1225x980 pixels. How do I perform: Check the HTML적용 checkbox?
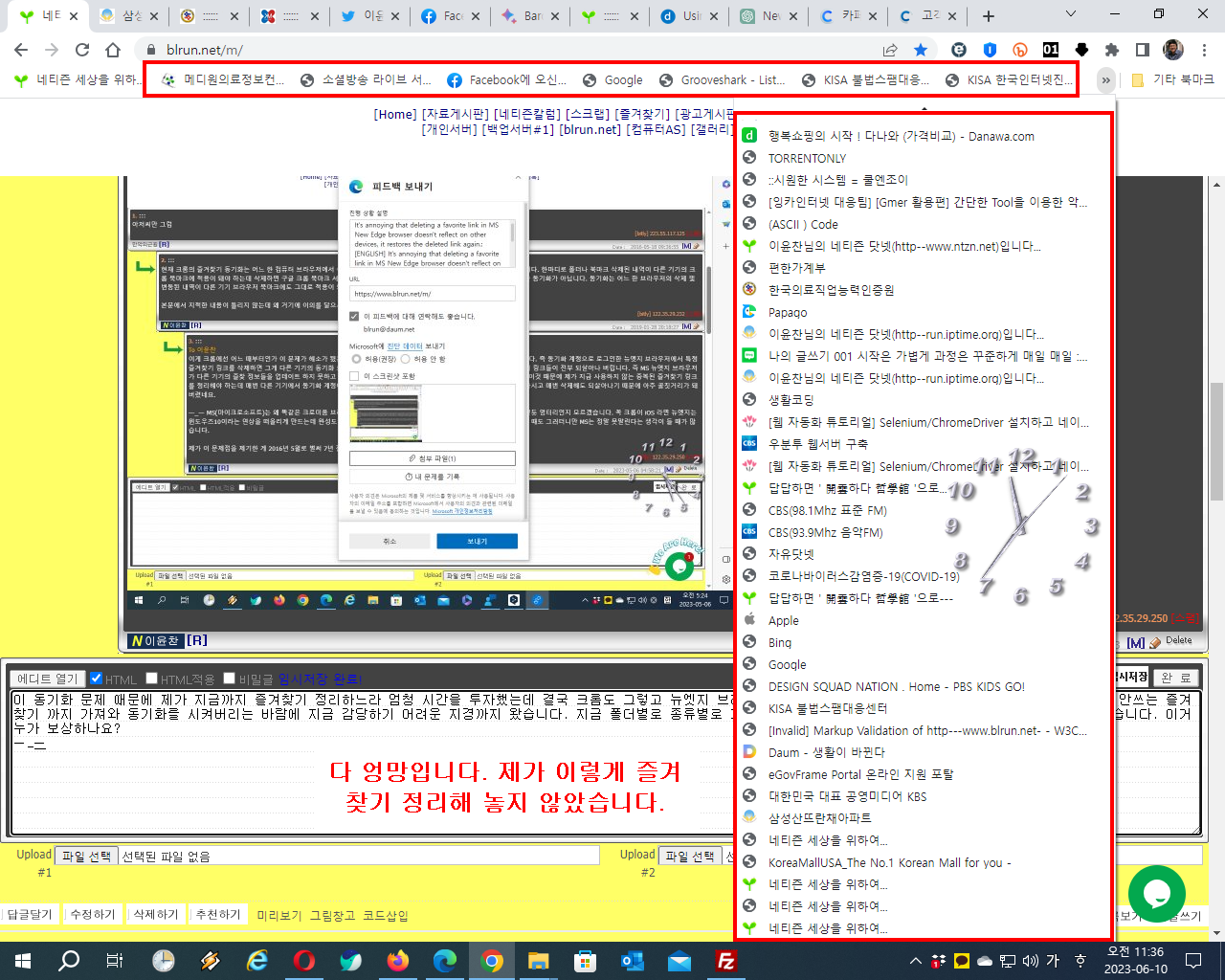coord(151,679)
